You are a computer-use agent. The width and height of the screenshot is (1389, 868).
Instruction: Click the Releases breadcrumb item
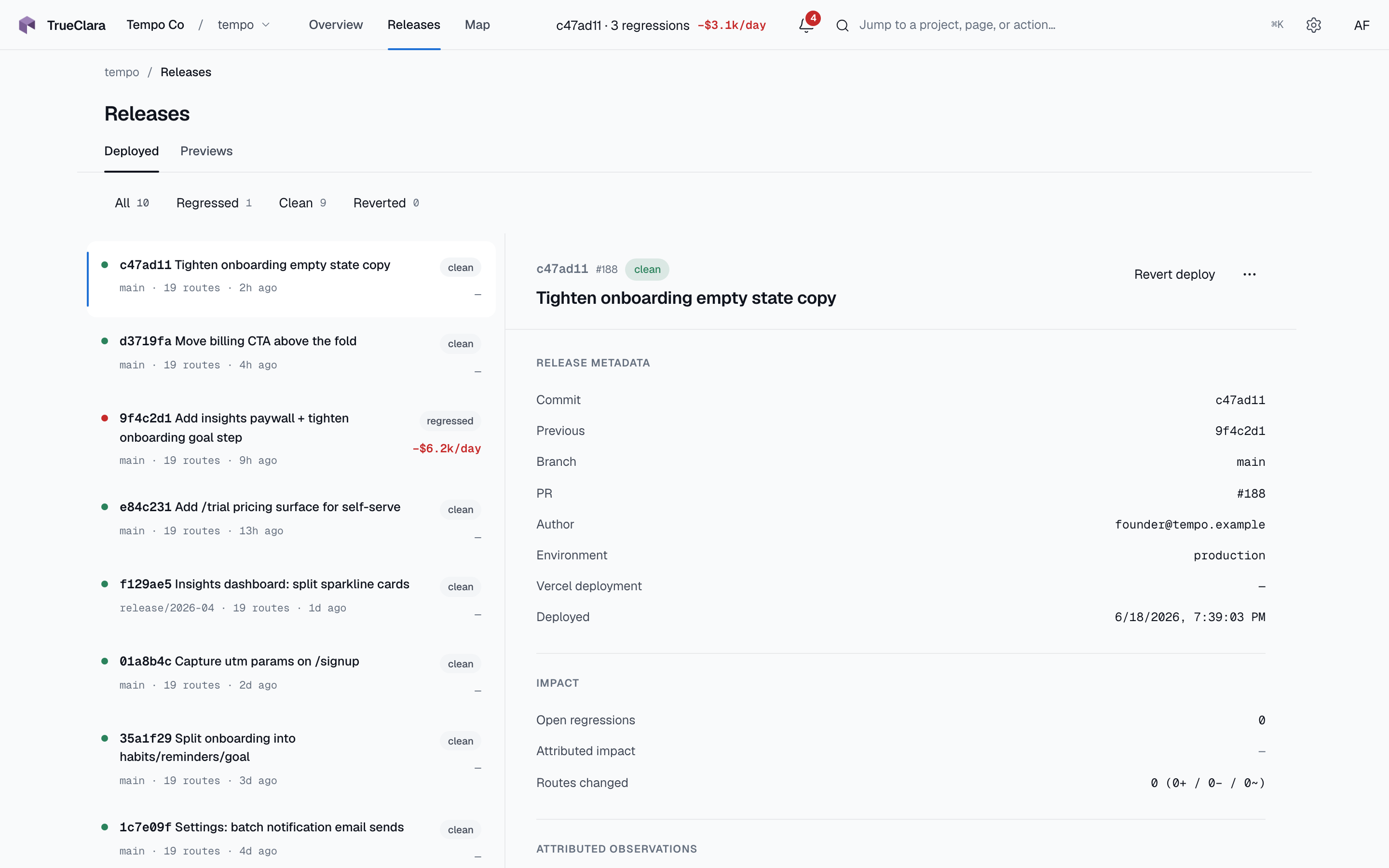click(x=186, y=72)
